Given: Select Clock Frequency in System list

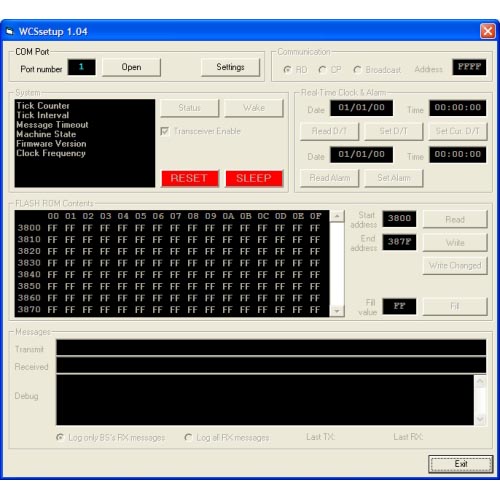Looking at the screenshot, I should [51, 153].
